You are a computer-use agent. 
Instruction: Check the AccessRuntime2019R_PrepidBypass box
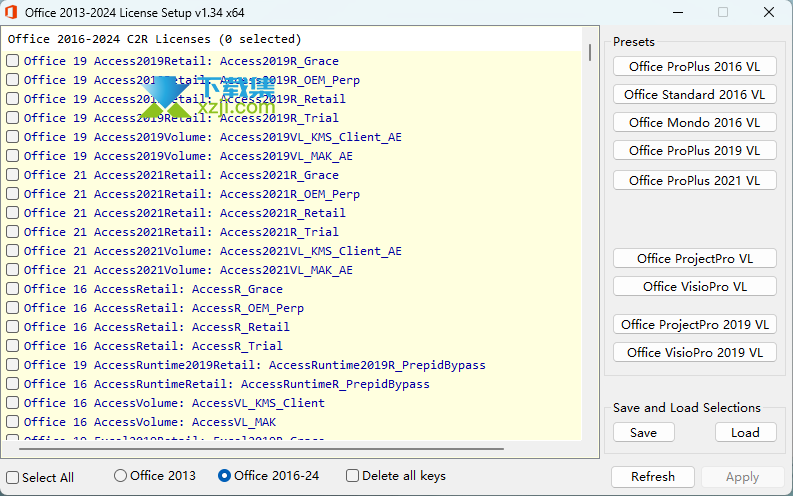pos(13,365)
